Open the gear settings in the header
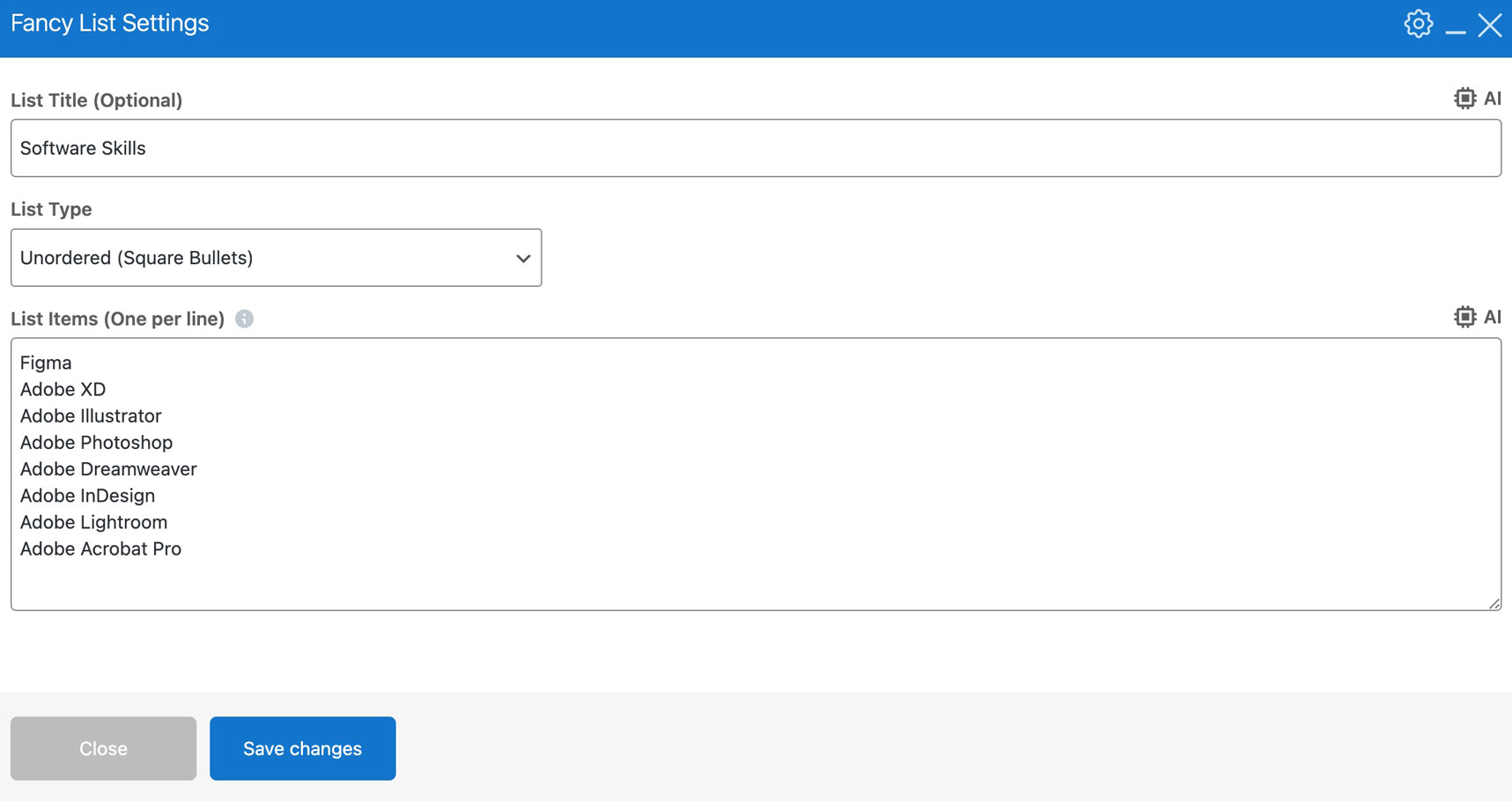Viewport: 1512px width, 801px height. pos(1418,24)
